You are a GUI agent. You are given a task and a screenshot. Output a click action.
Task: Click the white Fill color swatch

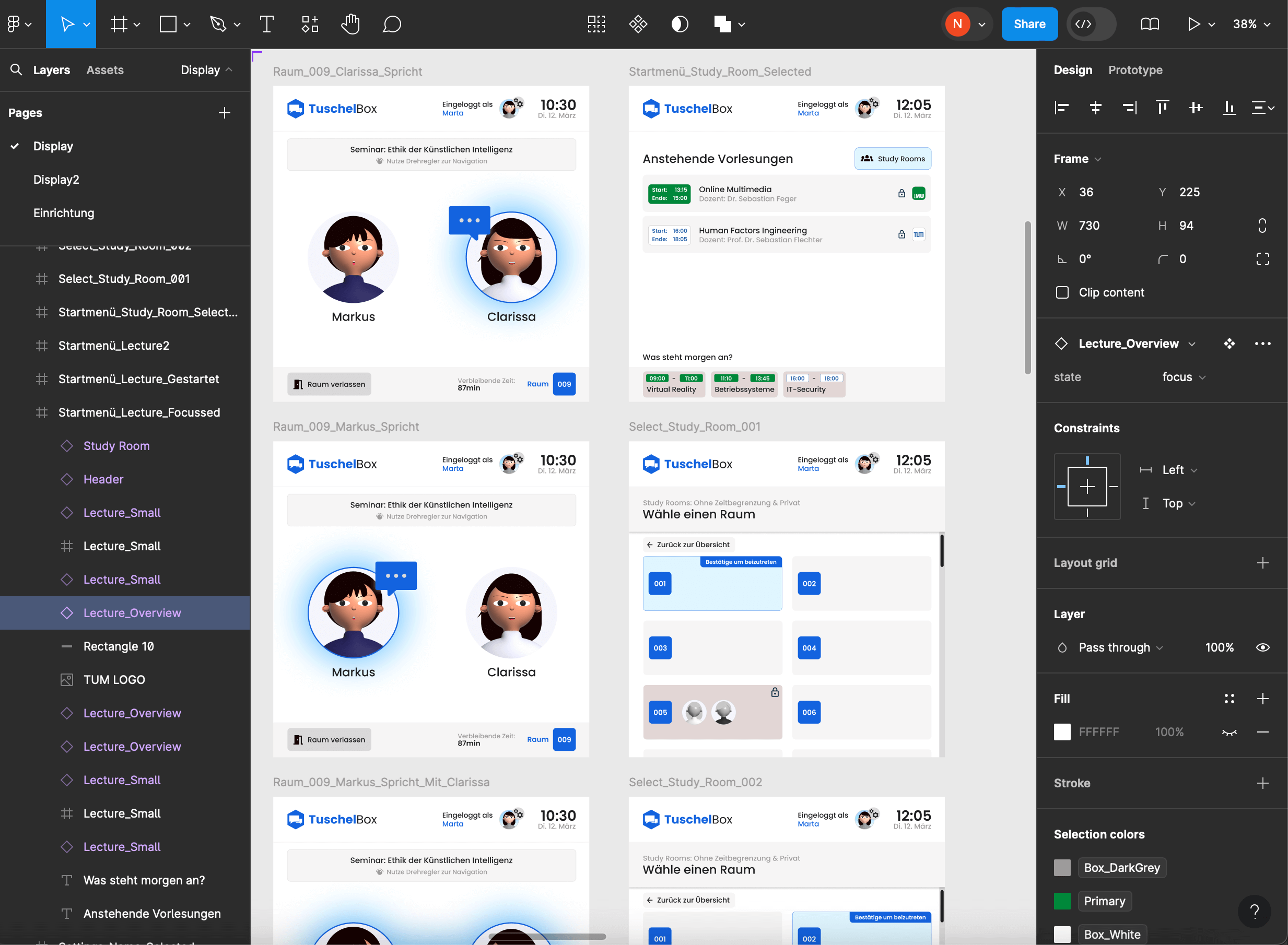1062,731
